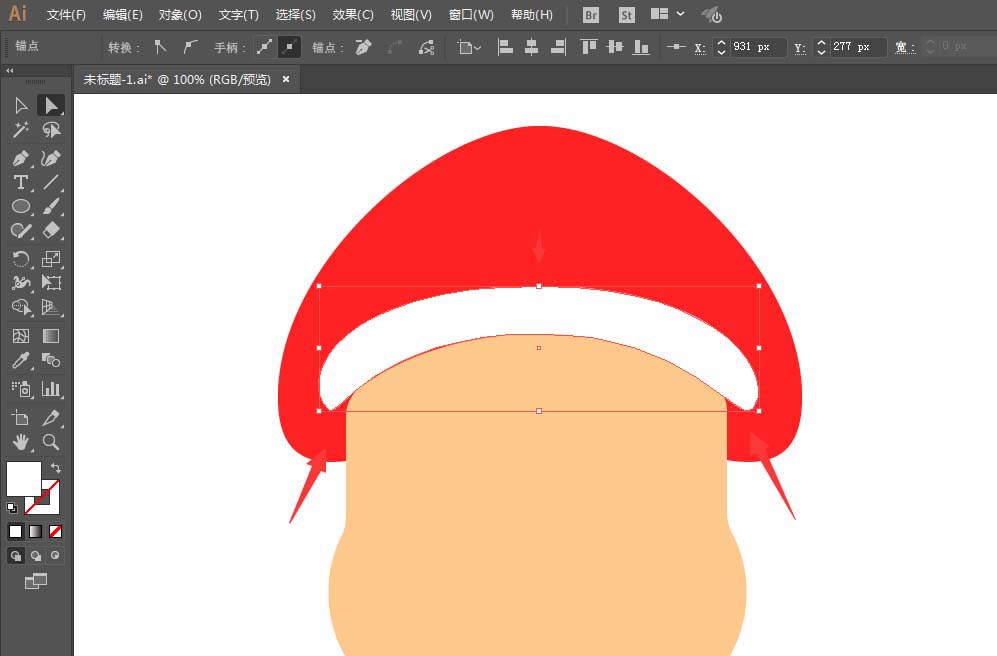
Task: Open the 编辑(E) menu
Action: point(123,15)
